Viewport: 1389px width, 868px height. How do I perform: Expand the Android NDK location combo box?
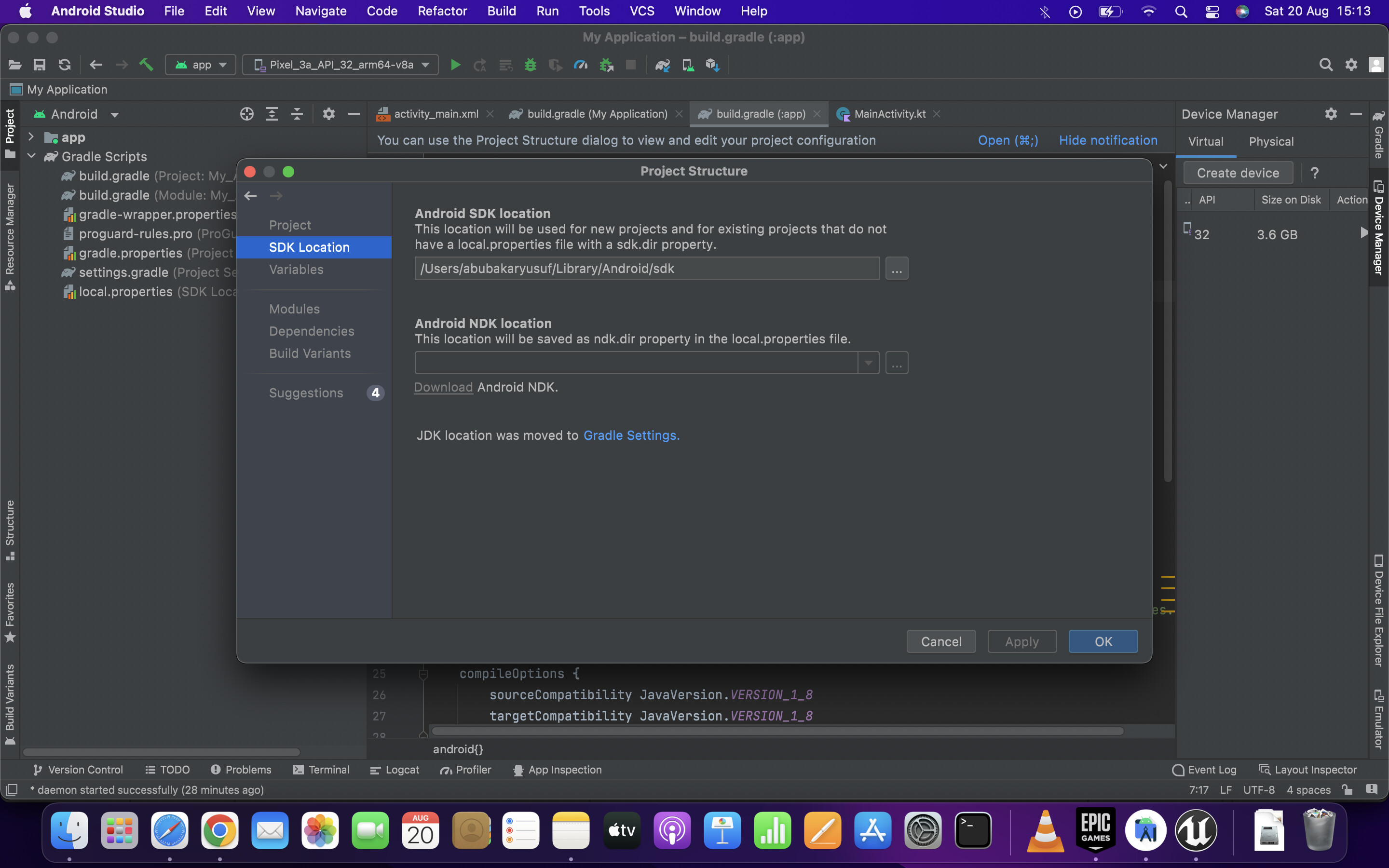click(868, 363)
